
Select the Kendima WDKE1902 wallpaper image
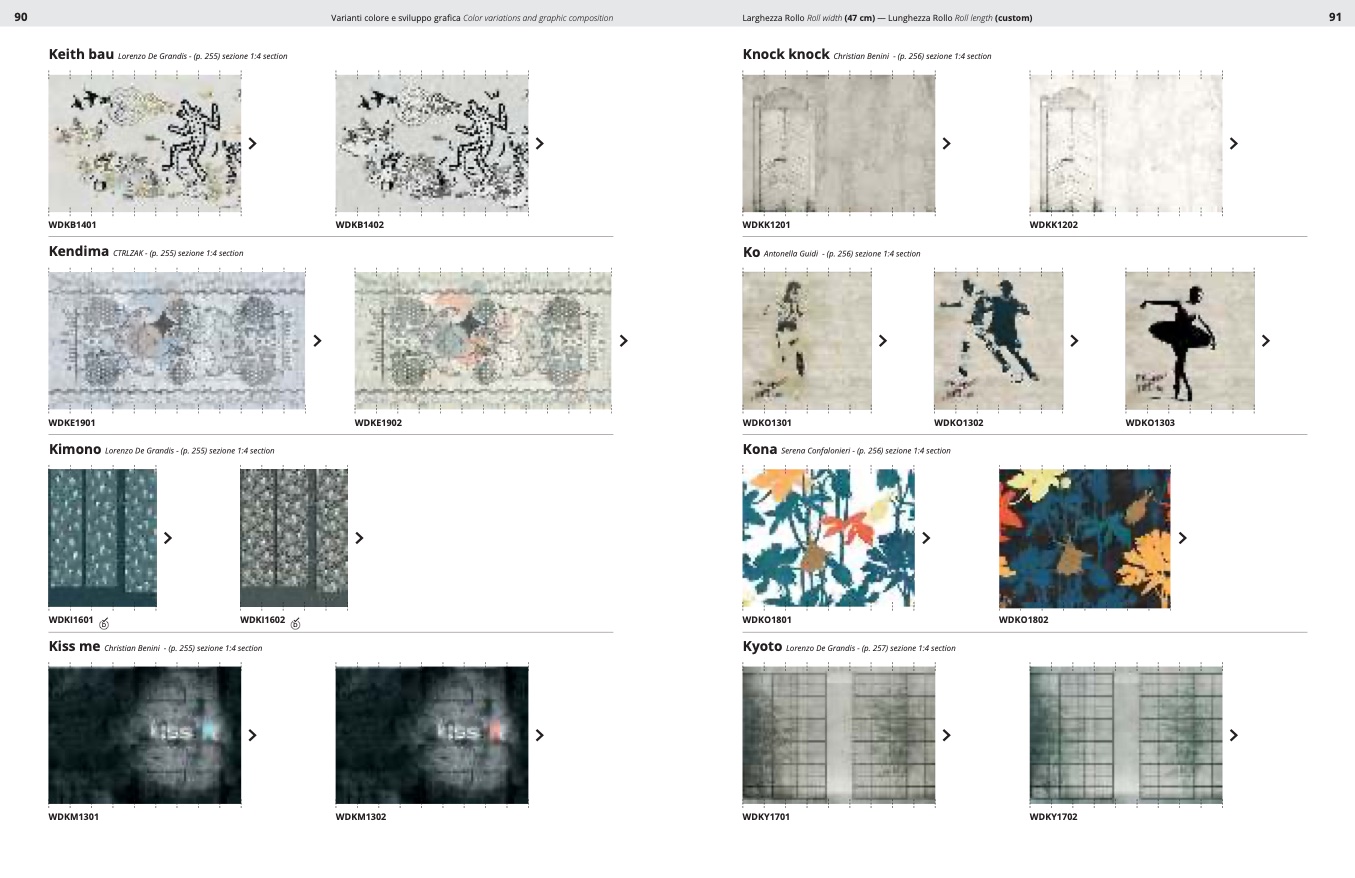(482, 340)
